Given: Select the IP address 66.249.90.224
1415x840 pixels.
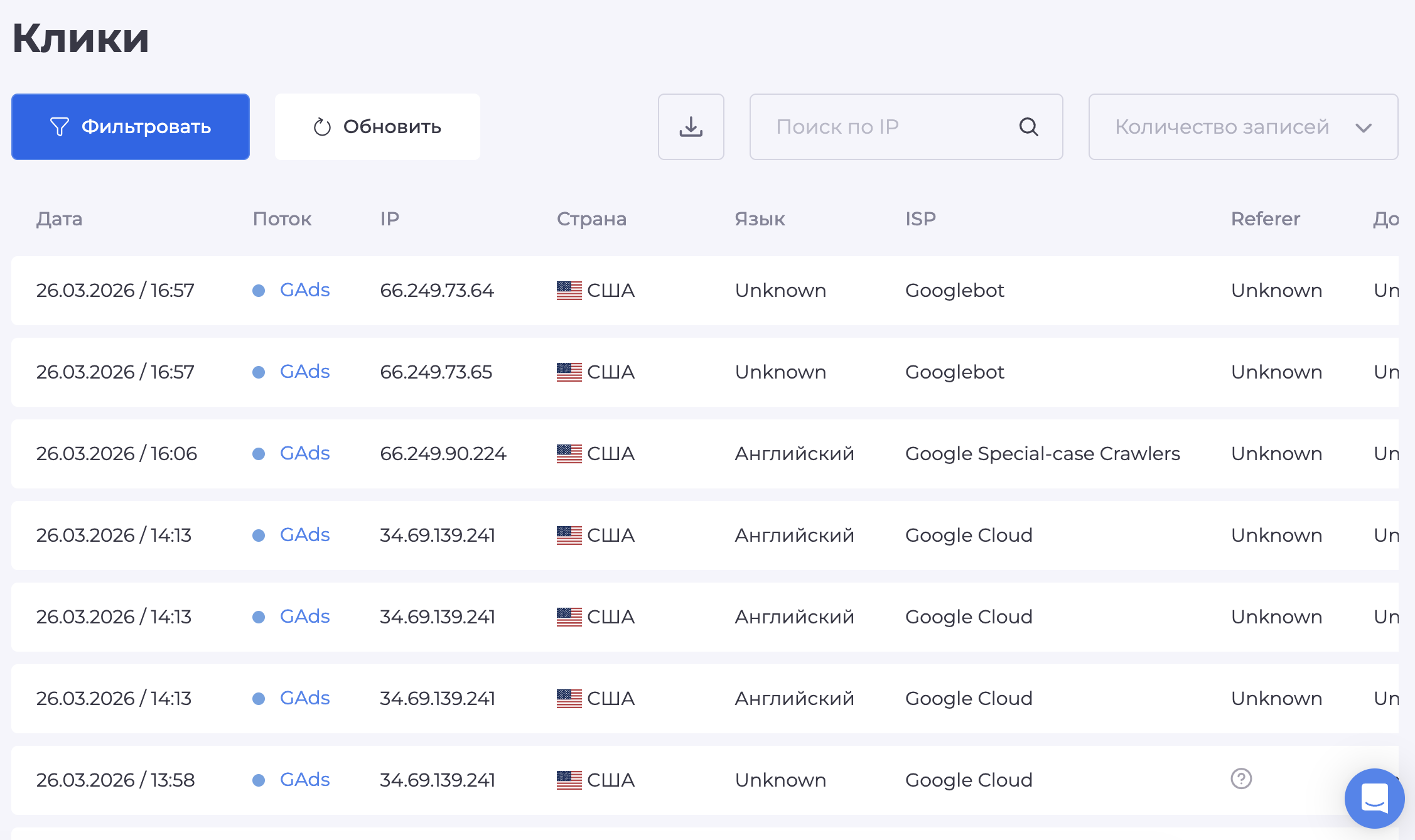Looking at the screenshot, I should (443, 453).
